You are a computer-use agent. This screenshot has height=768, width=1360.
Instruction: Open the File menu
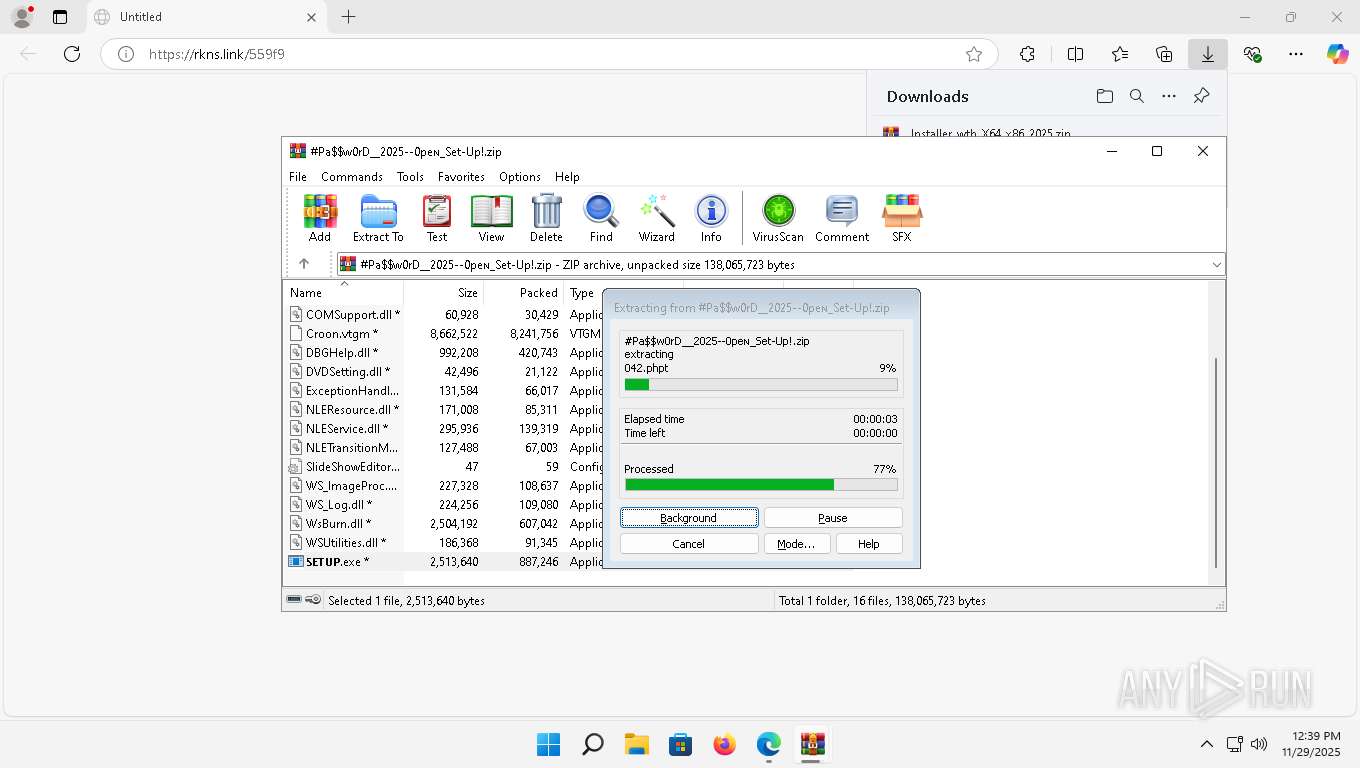click(x=298, y=177)
